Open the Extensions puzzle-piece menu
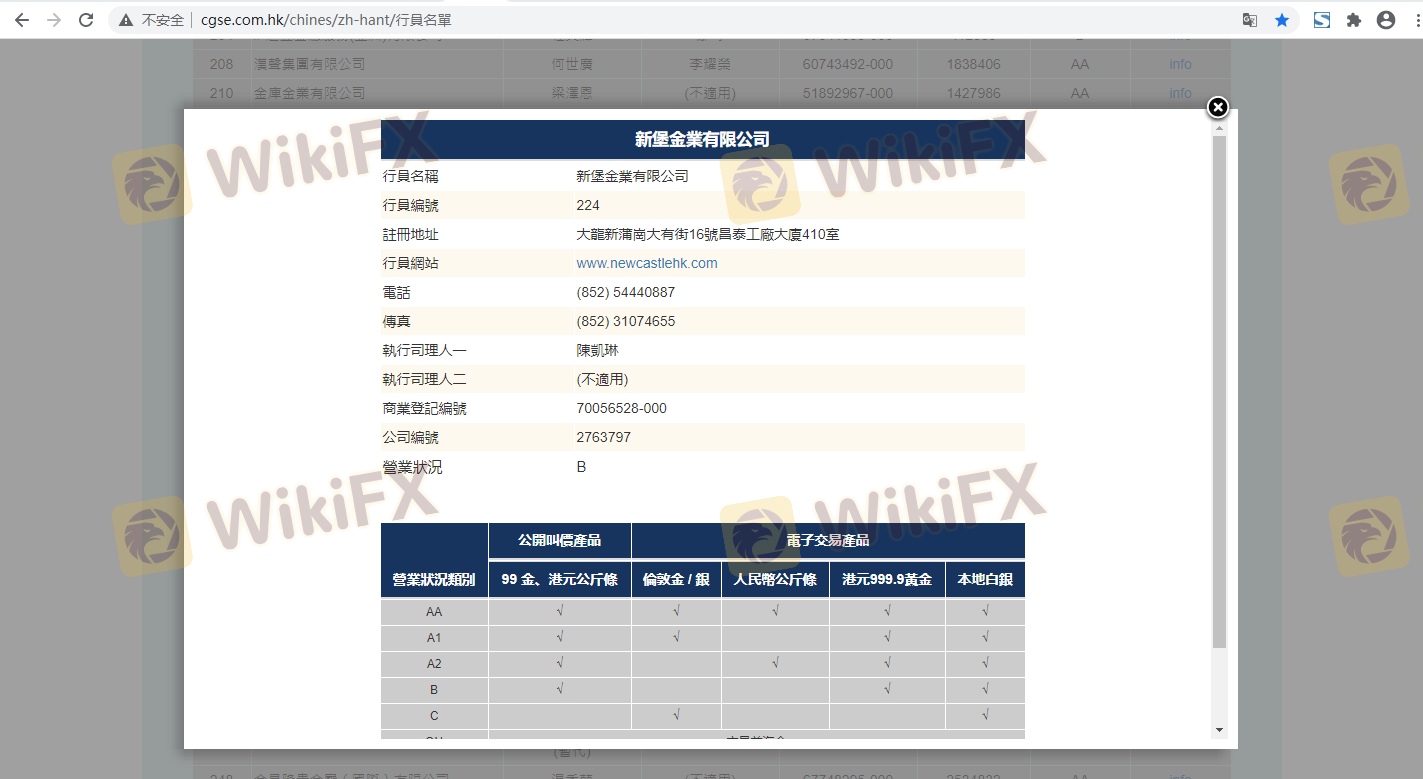The width and height of the screenshot is (1423, 779). 1354,20
